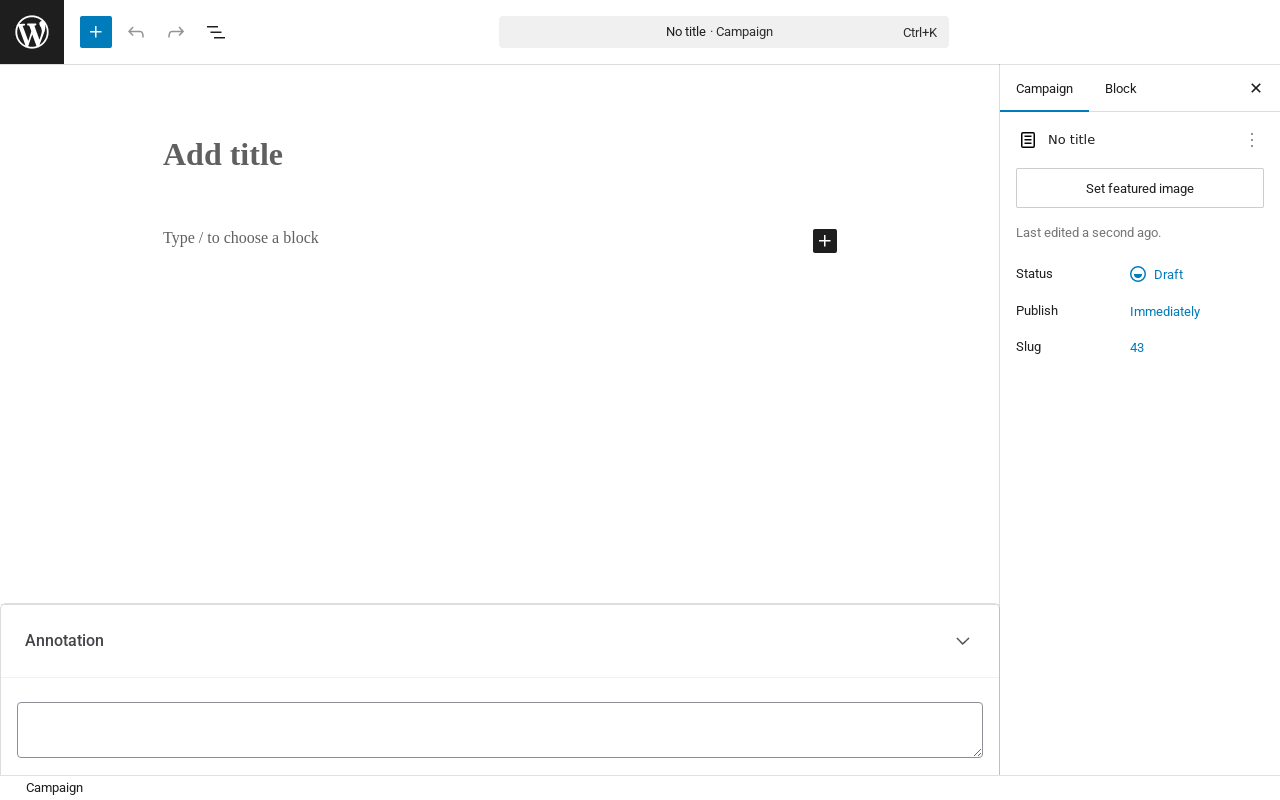Image resolution: width=1280 pixels, height=800 pixels.
Task: Select the Campaign sidebar tab
Action: pyautogui.click(x=1044, y=88)
